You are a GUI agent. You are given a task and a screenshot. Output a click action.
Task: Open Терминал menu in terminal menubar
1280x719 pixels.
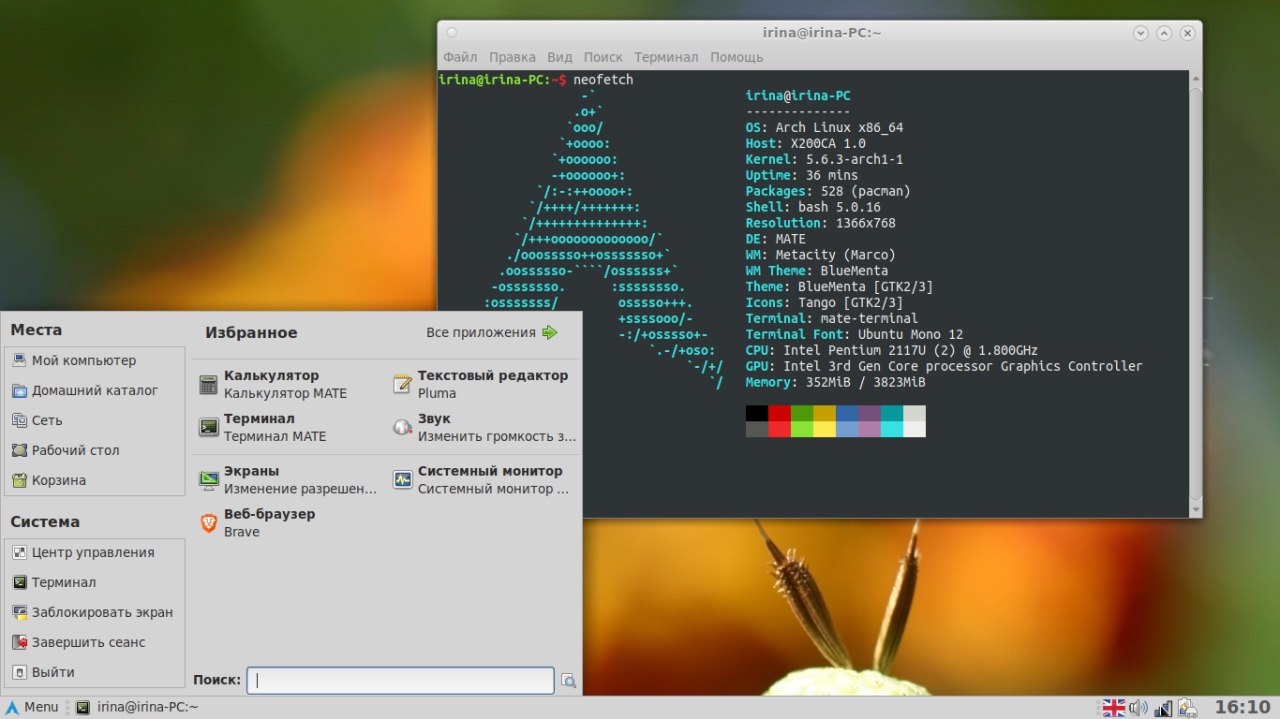click(666, 57)
